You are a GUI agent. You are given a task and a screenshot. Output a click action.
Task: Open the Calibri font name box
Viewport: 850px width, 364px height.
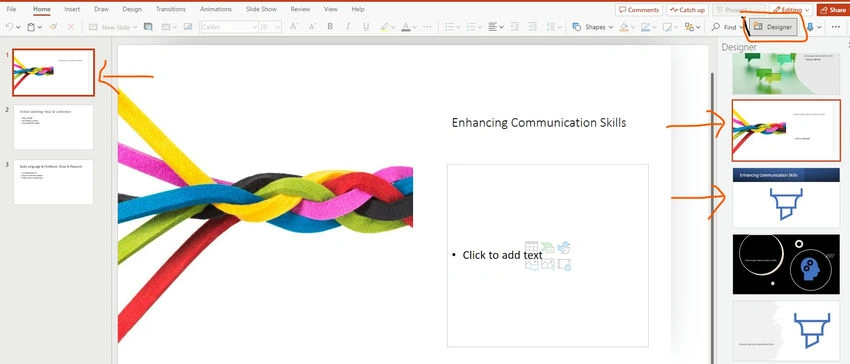[x=229, y=27]
